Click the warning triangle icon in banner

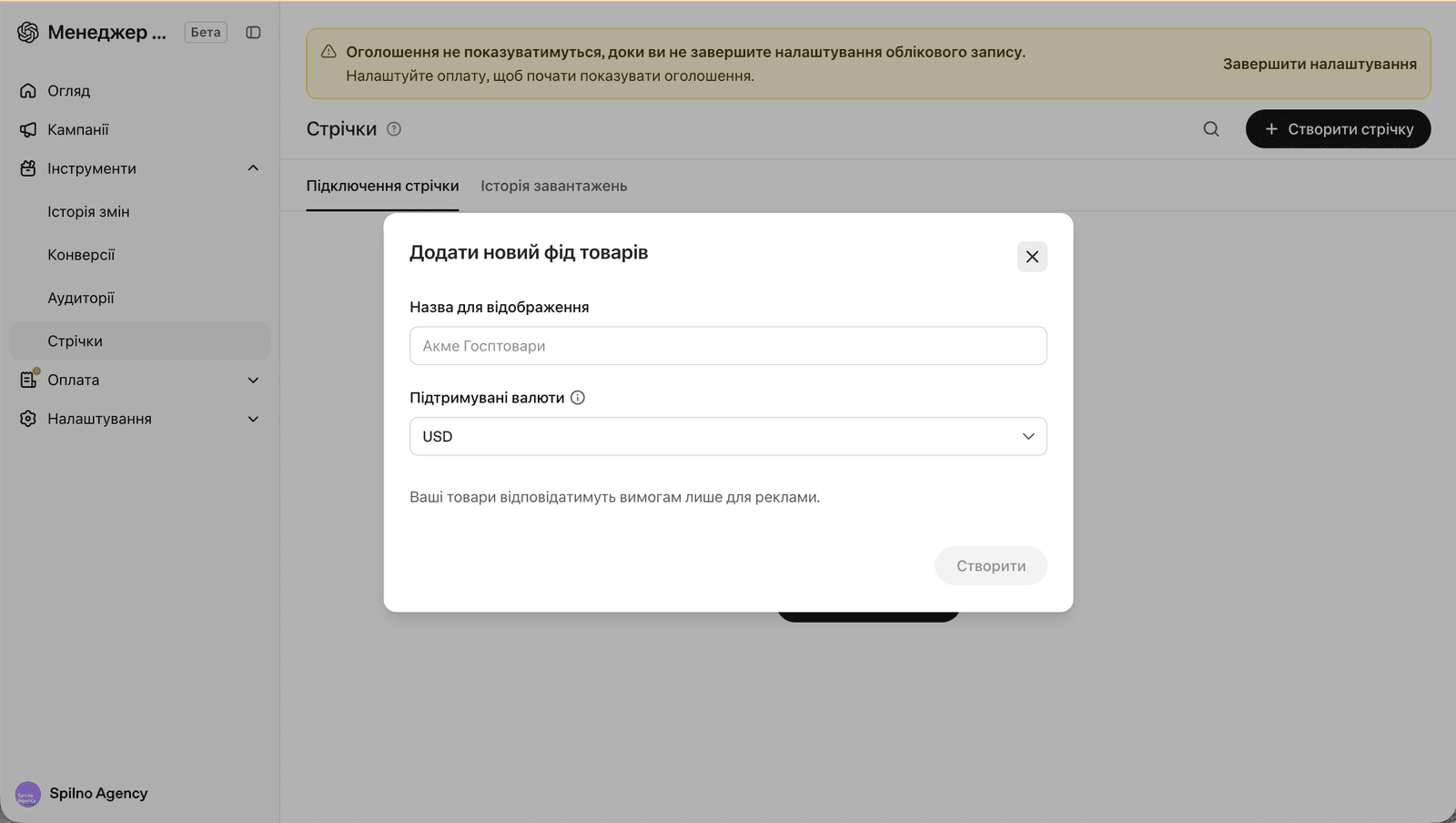pos(329,52)
